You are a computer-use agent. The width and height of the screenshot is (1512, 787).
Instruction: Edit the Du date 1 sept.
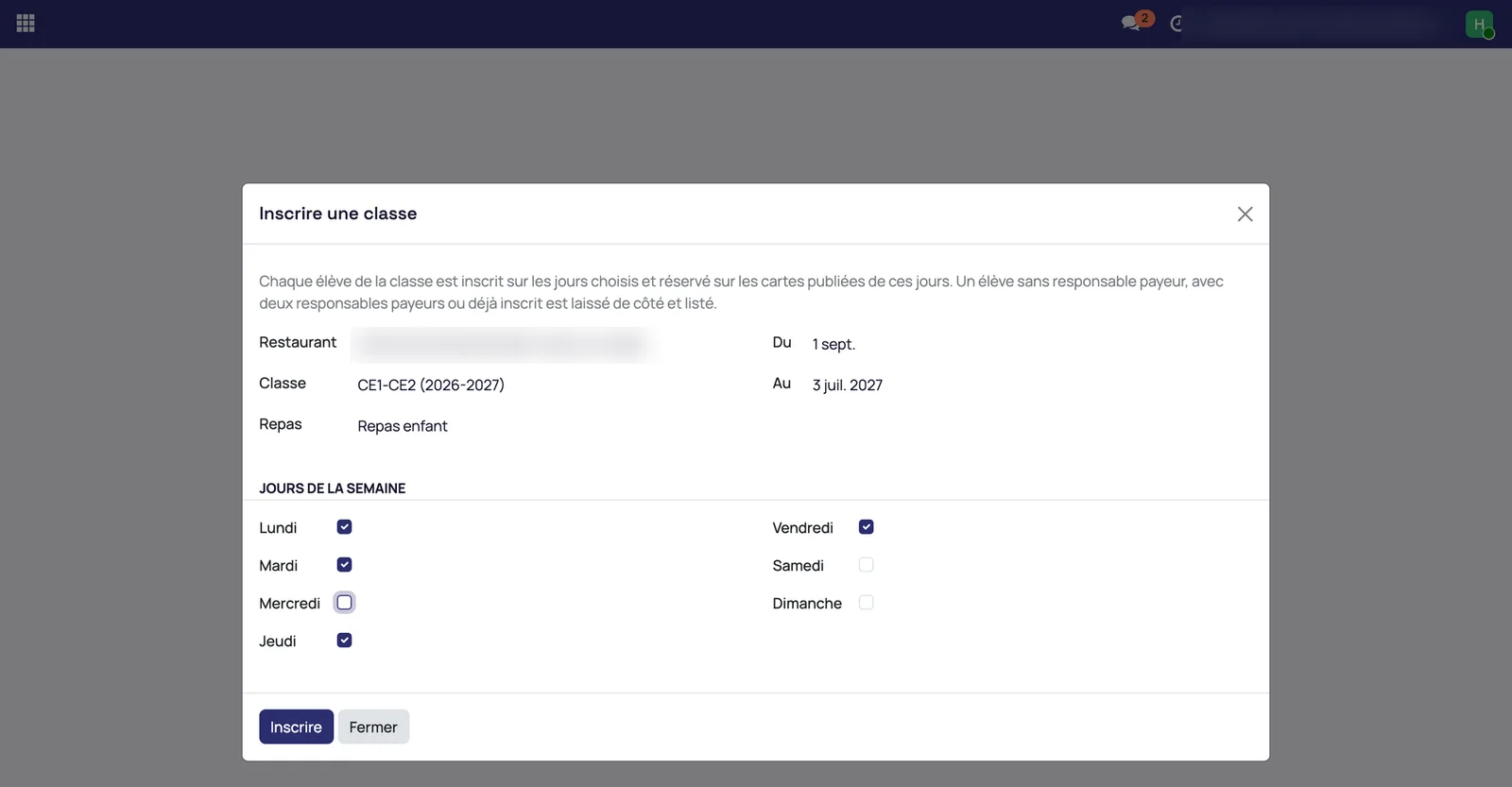(x=833, y=344)
